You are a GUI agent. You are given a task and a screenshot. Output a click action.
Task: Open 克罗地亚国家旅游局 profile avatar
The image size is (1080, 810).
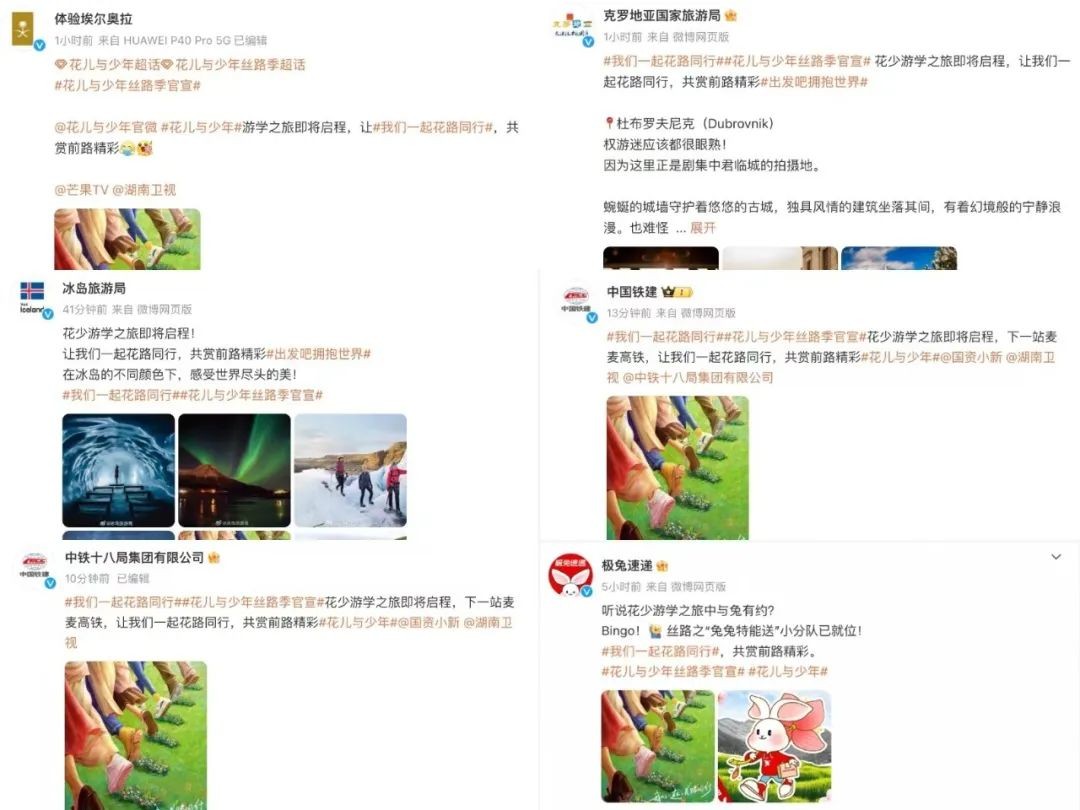tap(572, 28)
